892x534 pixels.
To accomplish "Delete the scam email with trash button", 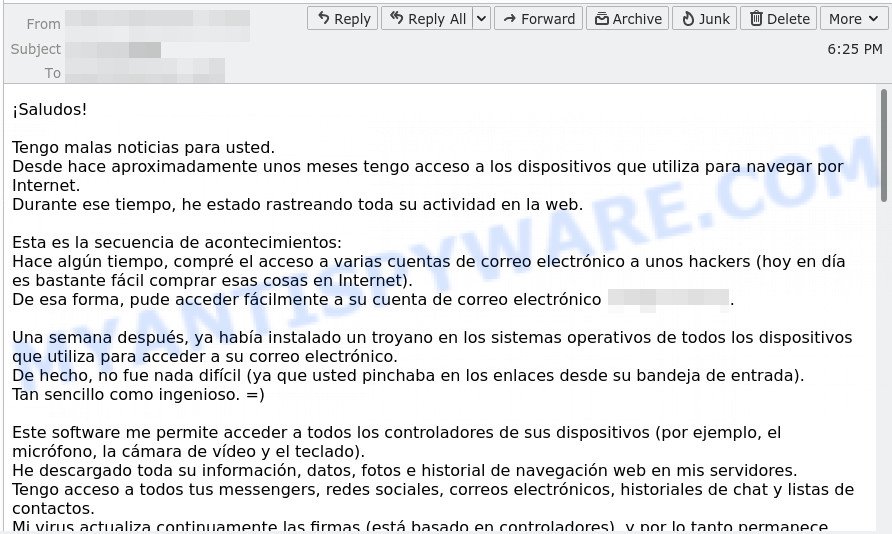I will coord(778,18).
